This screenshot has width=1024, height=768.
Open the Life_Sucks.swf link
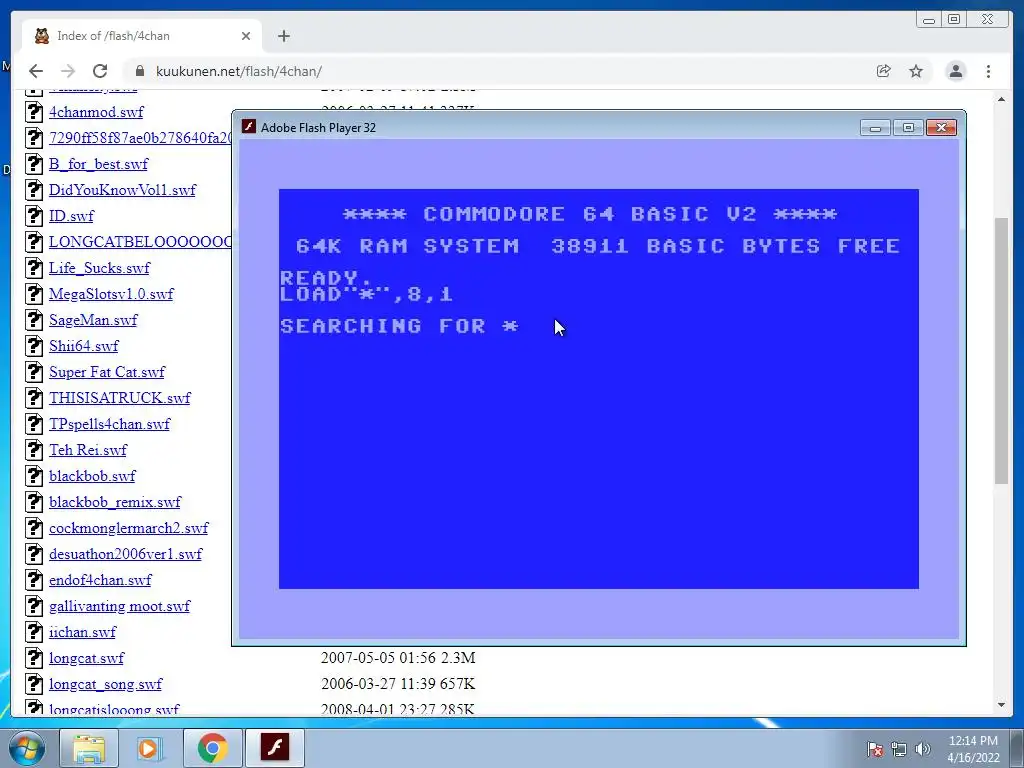click(99, 268)
